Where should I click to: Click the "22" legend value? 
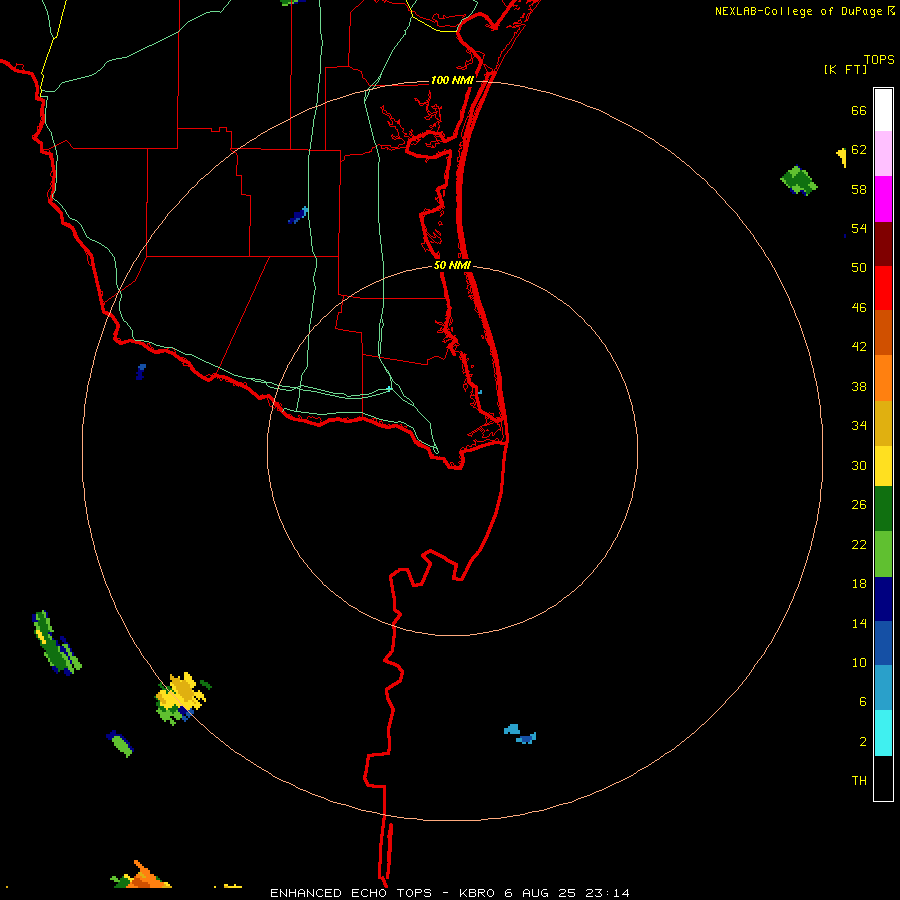[x=859, y=545]
